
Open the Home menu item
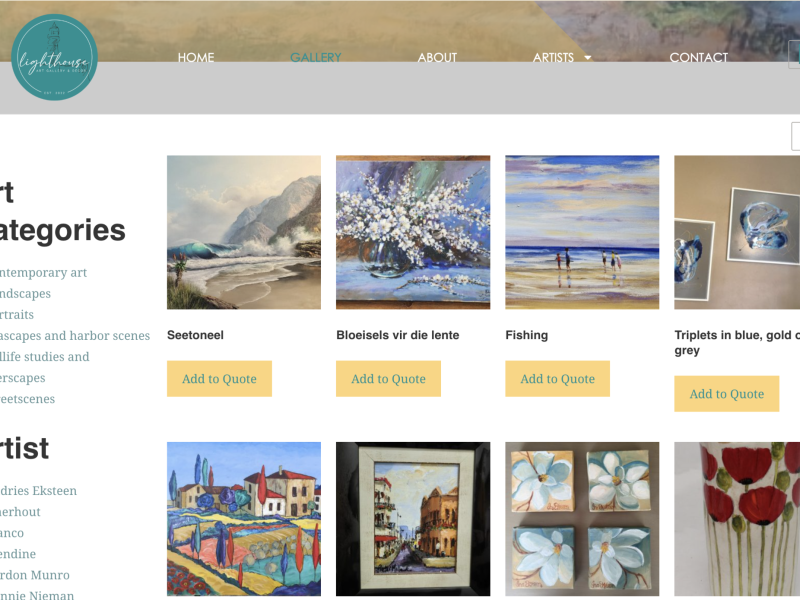point(196,58)
